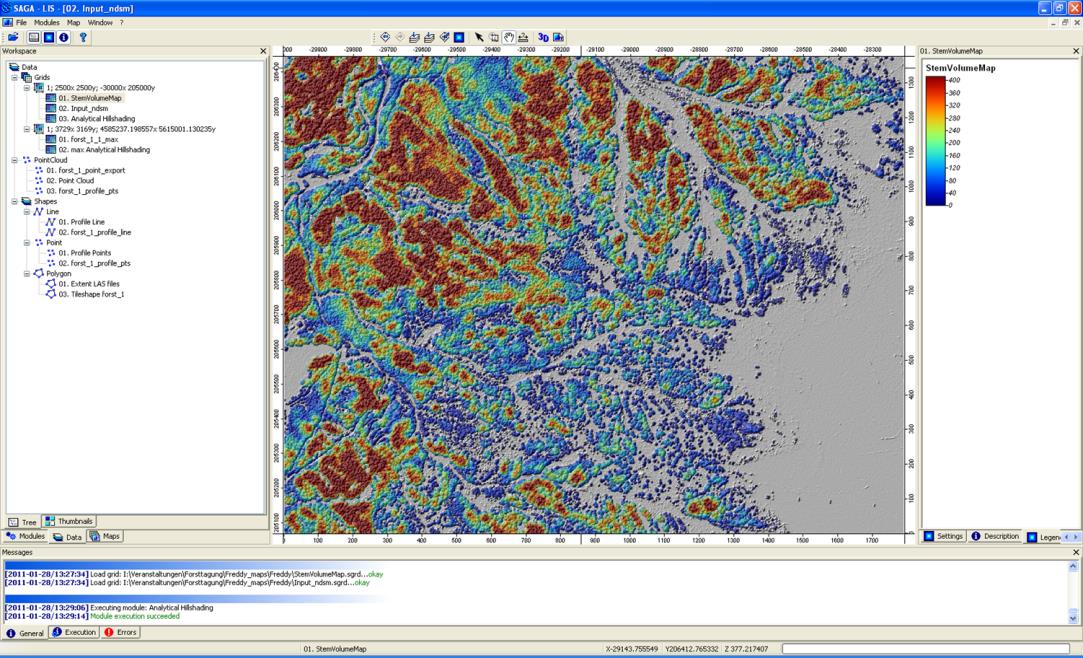Open the Map menu
The width and height of the screenshot is (1083, 658).
[73, 23]
